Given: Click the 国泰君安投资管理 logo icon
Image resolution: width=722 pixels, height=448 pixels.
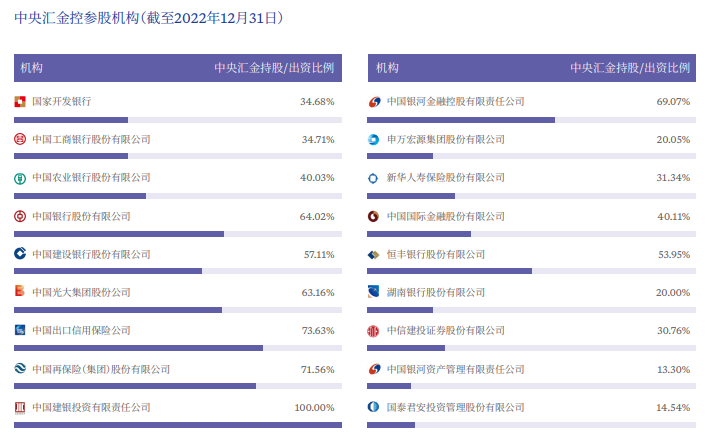Looking at the screenshot, I should point(373,407).
